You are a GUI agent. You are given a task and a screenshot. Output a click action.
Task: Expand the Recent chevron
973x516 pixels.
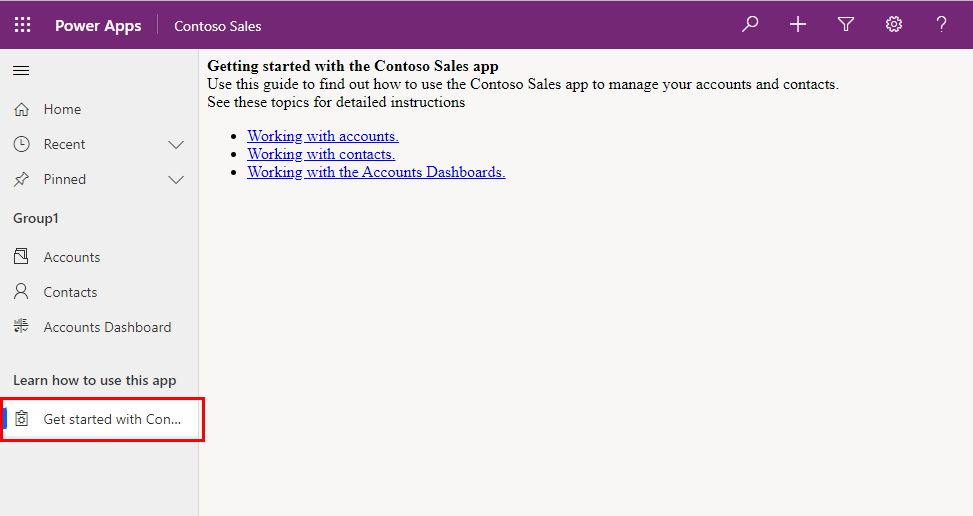[176, 144]
